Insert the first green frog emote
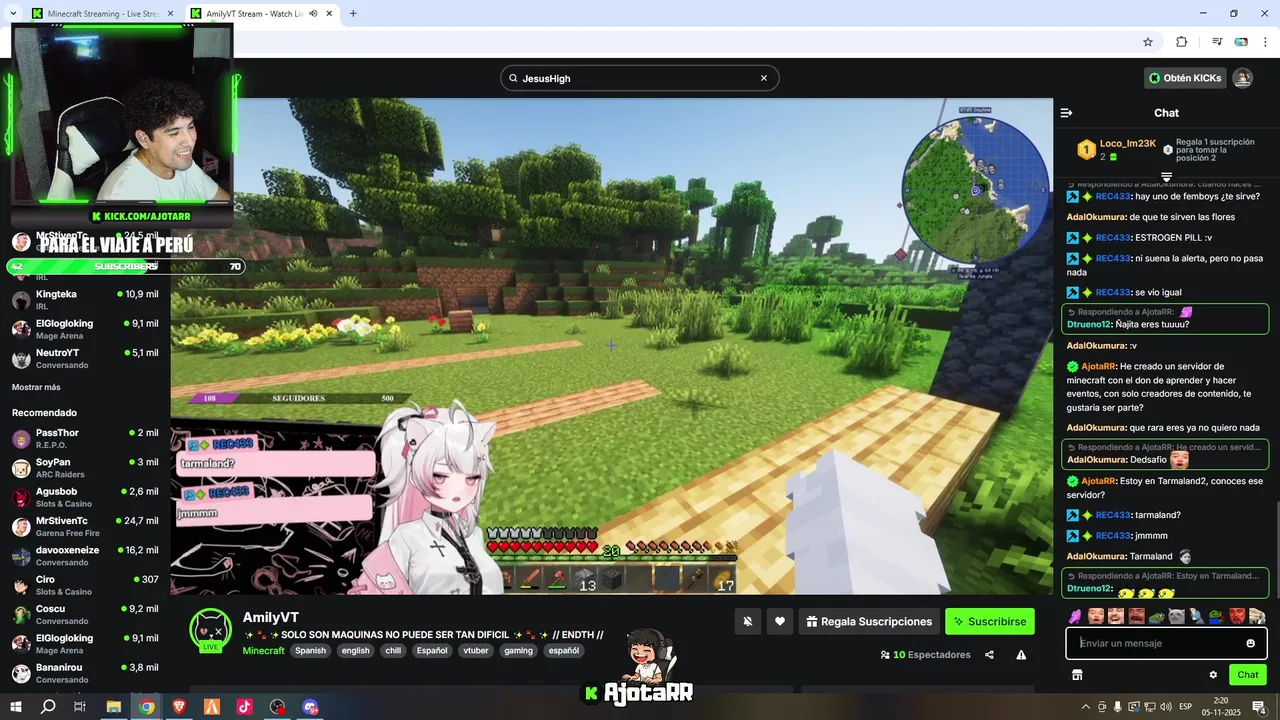1280x720 pixels. 1156,616
